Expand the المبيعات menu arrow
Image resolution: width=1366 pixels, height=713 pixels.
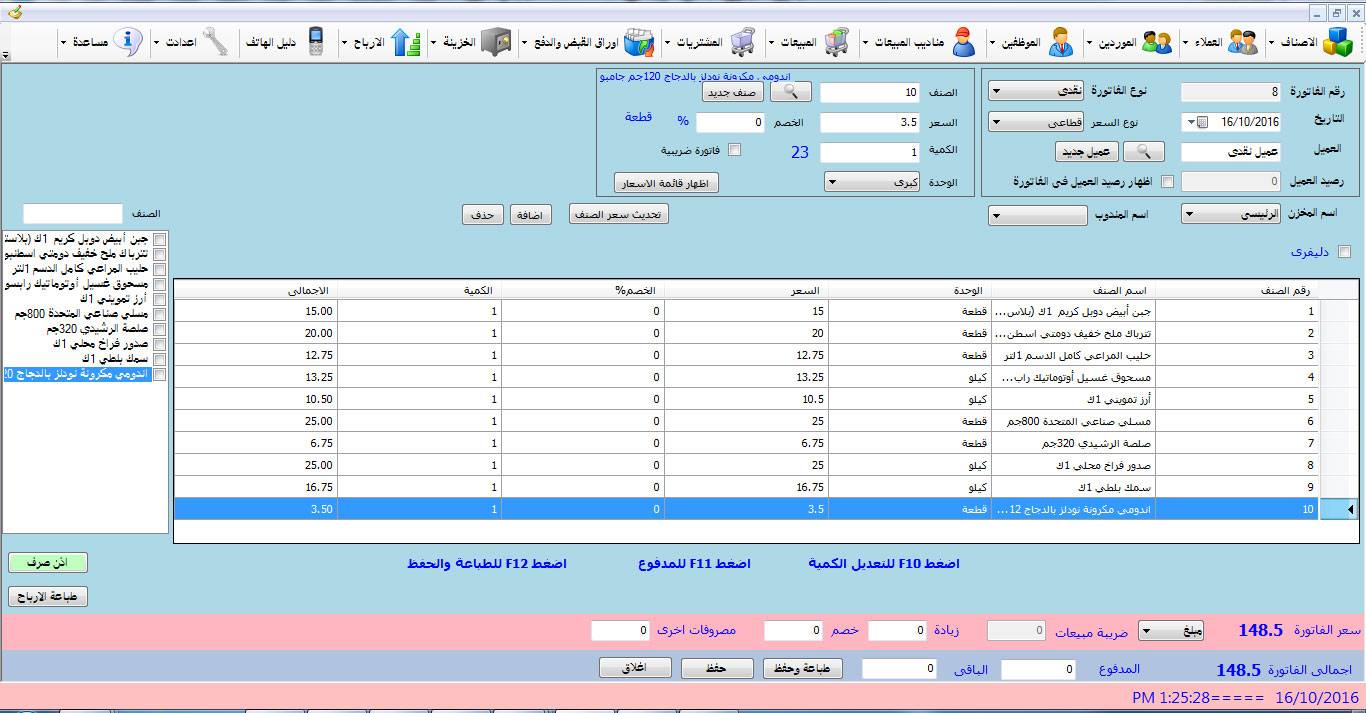tap(771, 43)
